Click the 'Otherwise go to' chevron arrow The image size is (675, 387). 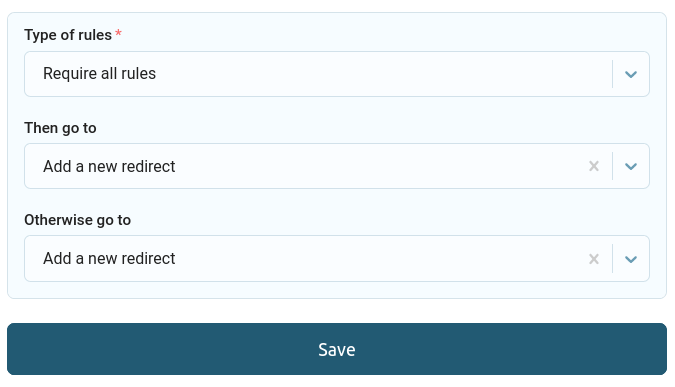point(631,259)
